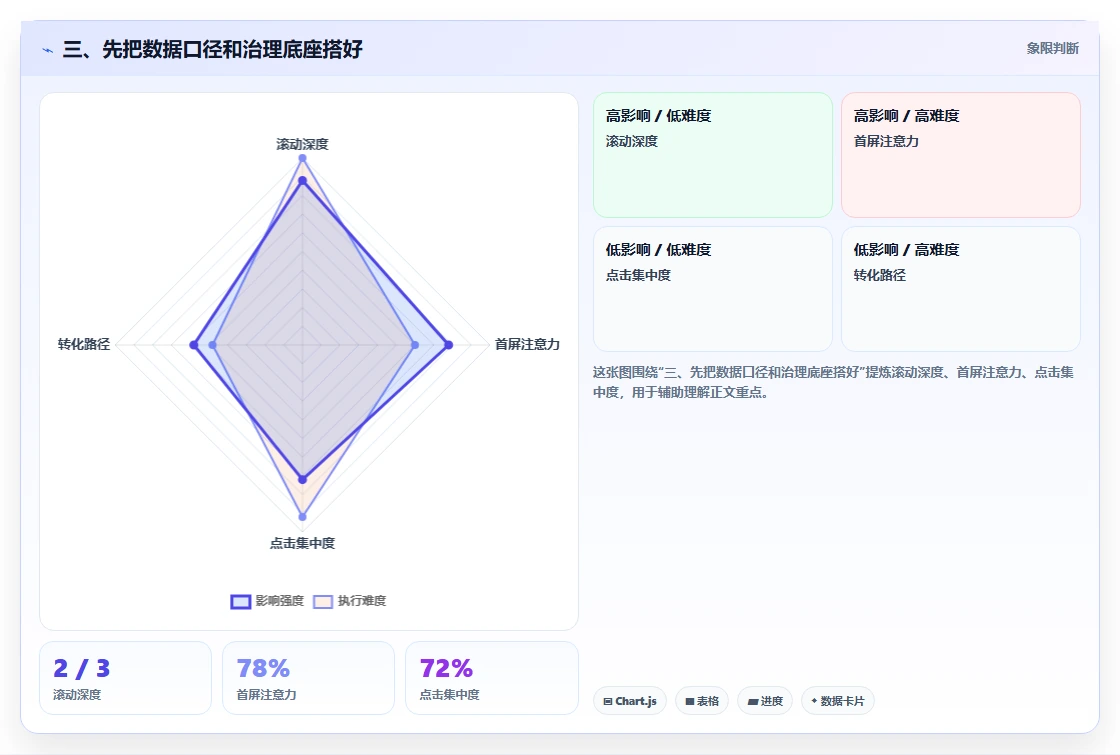Viewport: 1120px width, 755px height.
Task: Select the 低影响 / 低难度 quadrant card
Action: tap(713, 289)
